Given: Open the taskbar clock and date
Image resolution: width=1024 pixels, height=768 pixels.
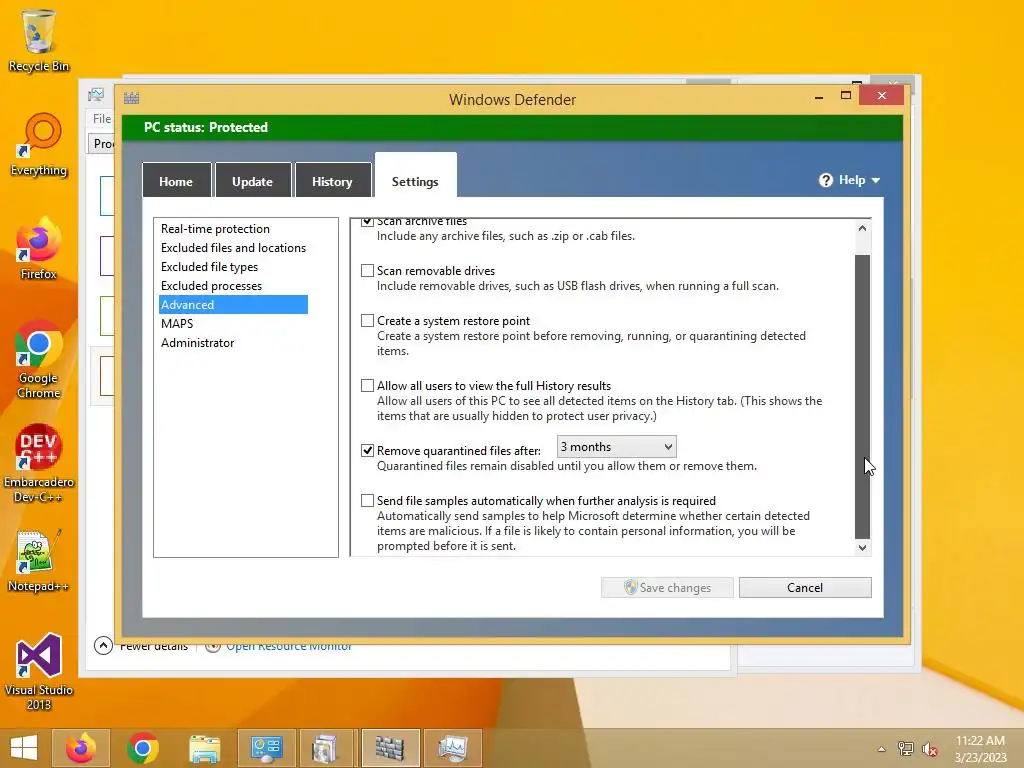Looking at the screenshot, I should pyautogui.click(x=980, y=749).
